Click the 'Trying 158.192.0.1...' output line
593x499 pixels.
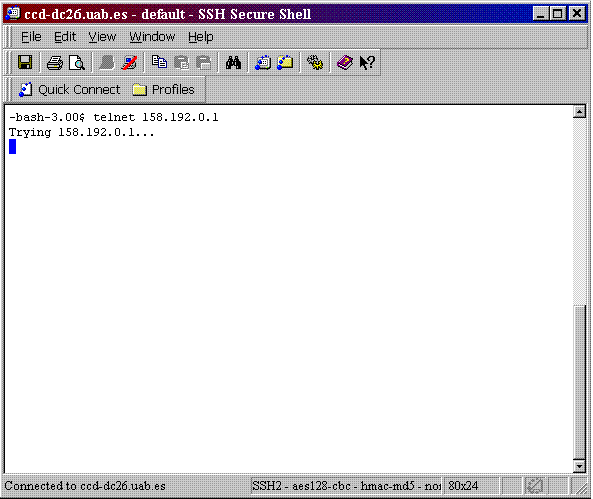click(81, 132)
